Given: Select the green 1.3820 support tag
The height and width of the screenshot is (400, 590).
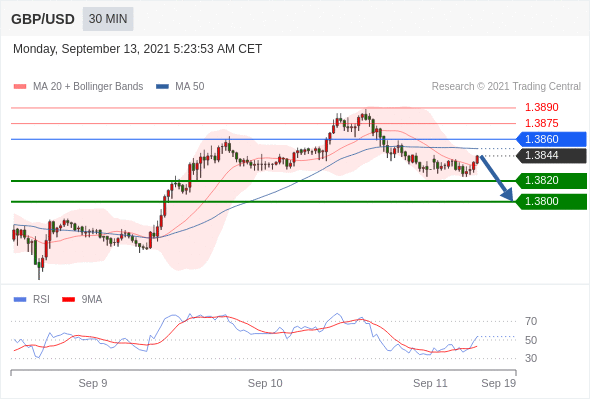Looking at the screenshot, I should [551, 181].
